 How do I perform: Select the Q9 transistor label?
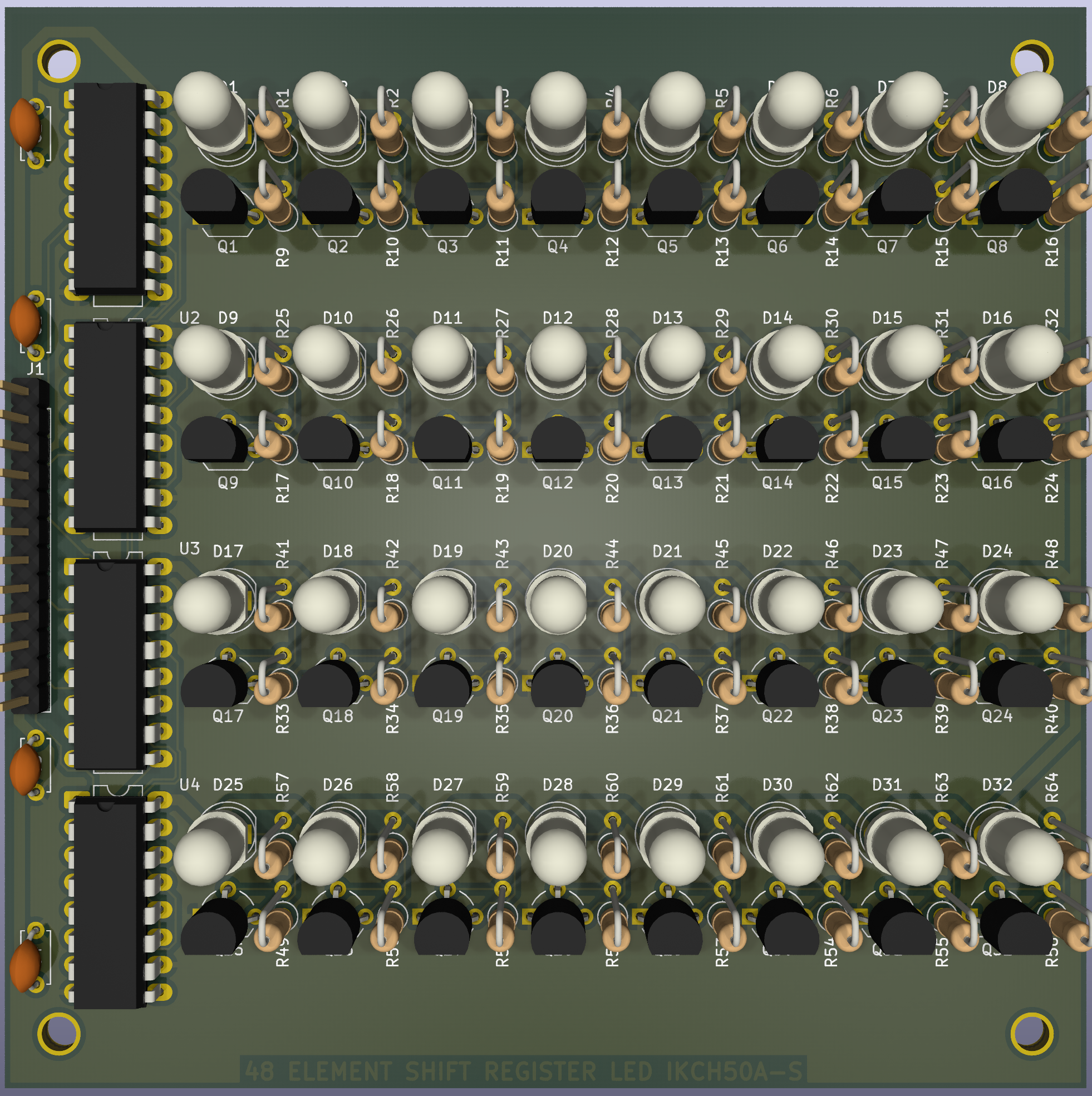pos(228,483)
